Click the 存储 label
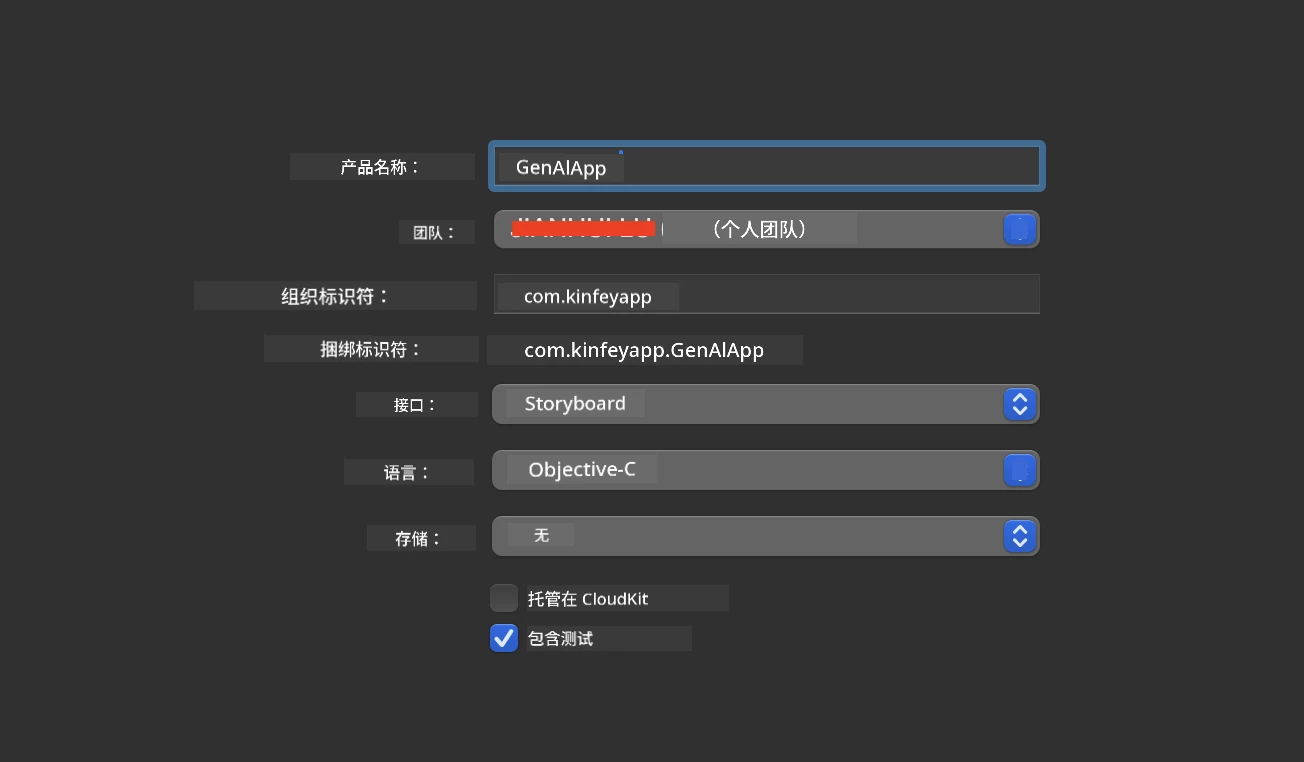This screenshot has height=762, width=1304. tap(418, 538)
